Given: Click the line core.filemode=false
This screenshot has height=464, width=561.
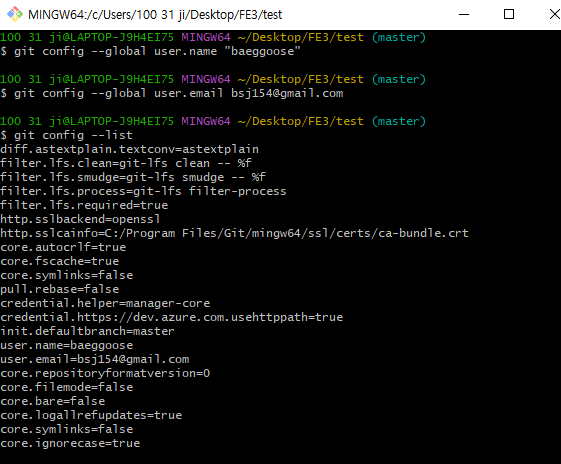Looking at the screenshot, I should (x=67, y=387).
